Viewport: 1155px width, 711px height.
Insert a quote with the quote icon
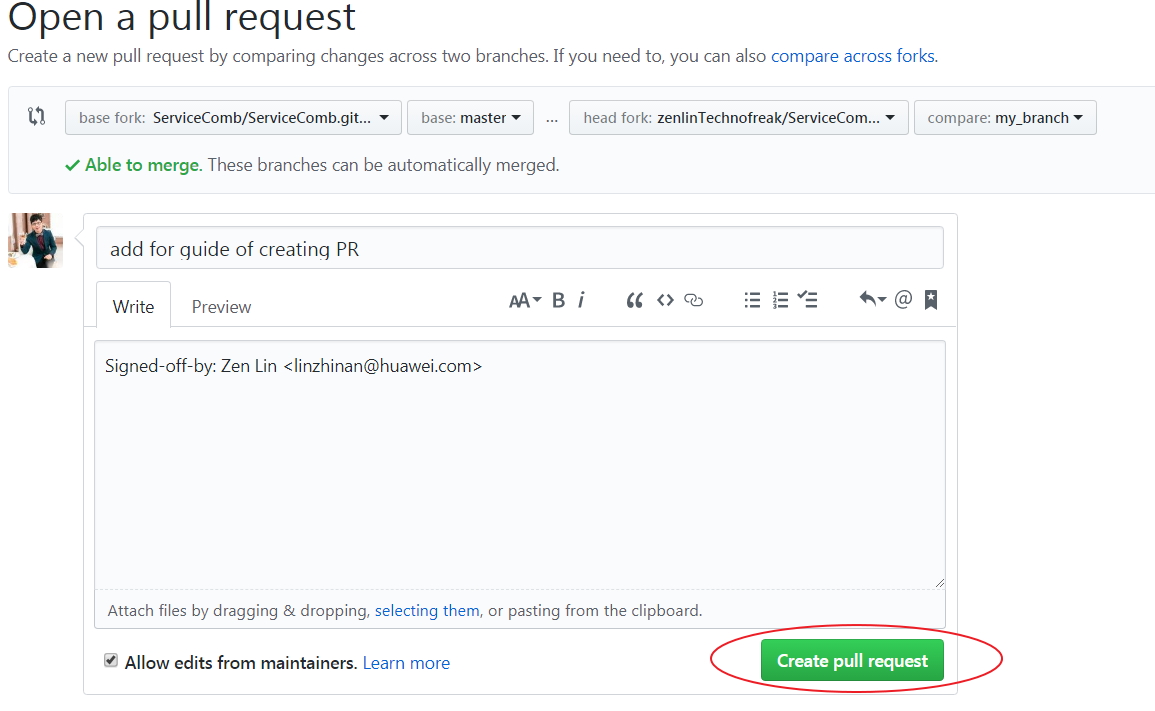coord(634,300)
